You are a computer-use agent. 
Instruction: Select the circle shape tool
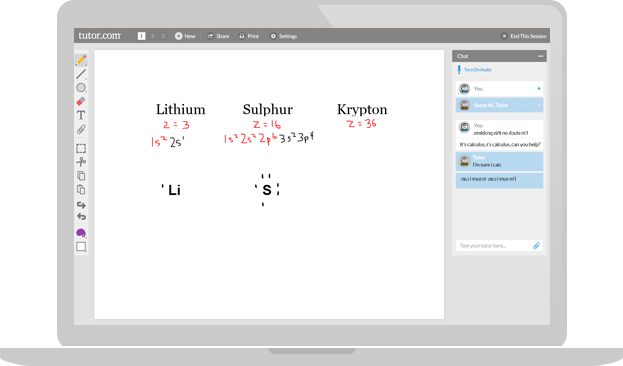pyautogui.click(x=81, y=88)
